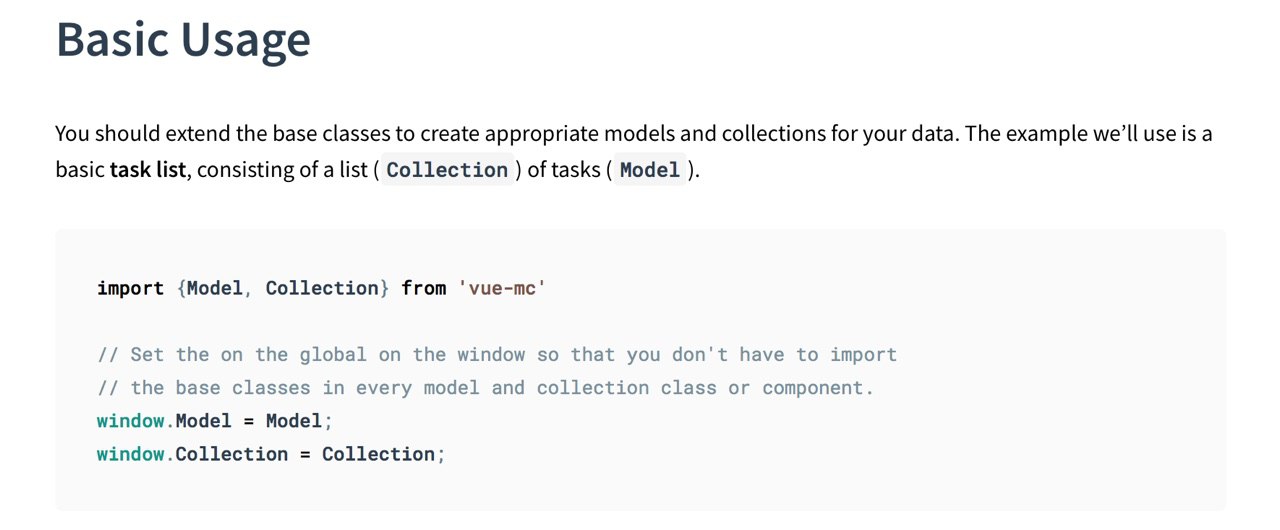Click the word 'global' in first comment
The height and width of the screenshot is (530, 1280).
click(333, 354)
